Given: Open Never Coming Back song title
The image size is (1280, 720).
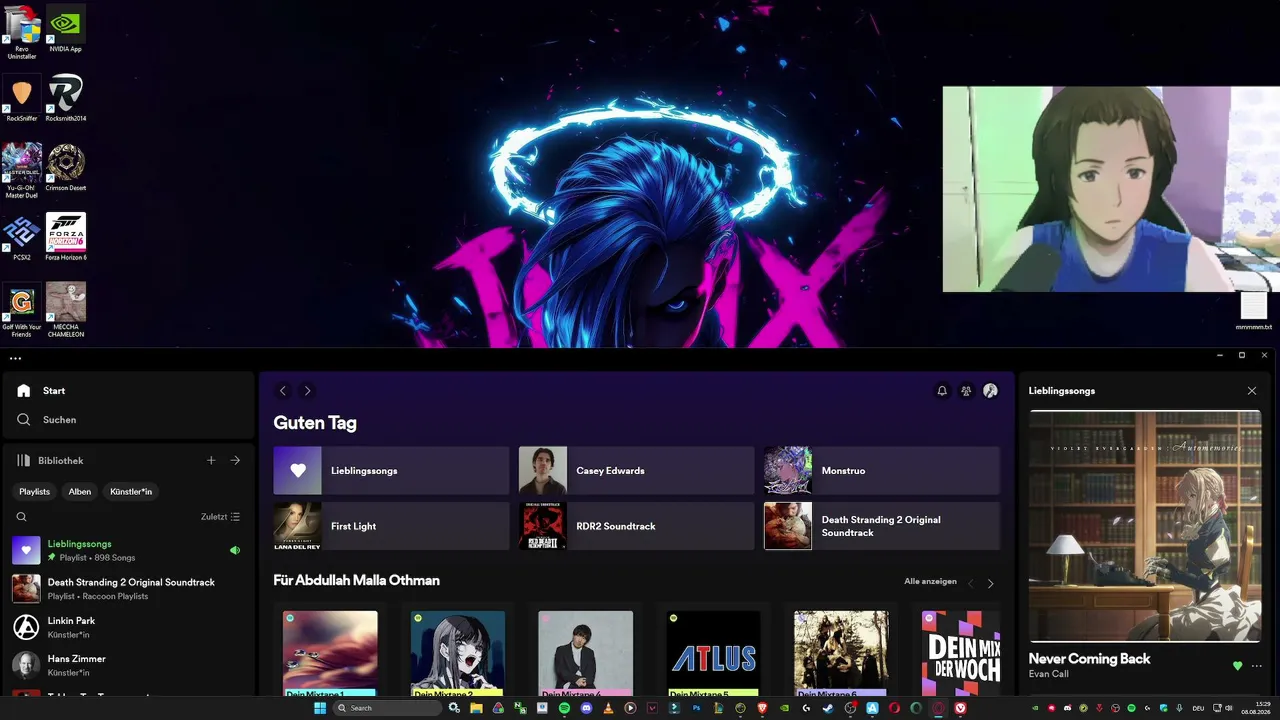Looking at the screenshot, I should pos(1089,659).
